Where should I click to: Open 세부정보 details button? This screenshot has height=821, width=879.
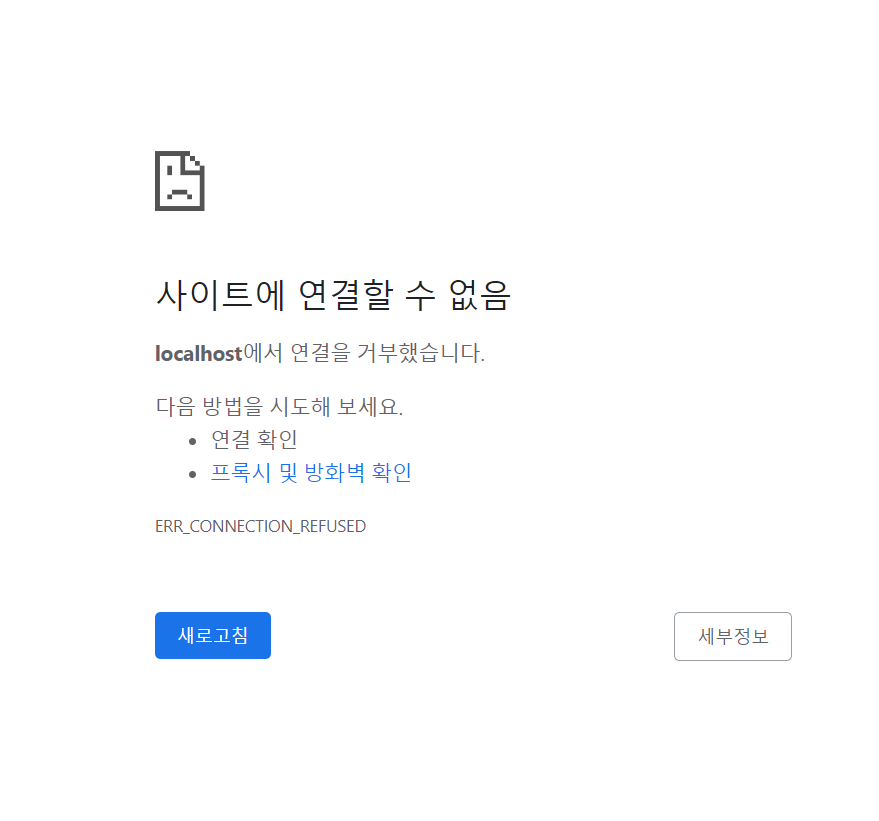click(732, 636)
